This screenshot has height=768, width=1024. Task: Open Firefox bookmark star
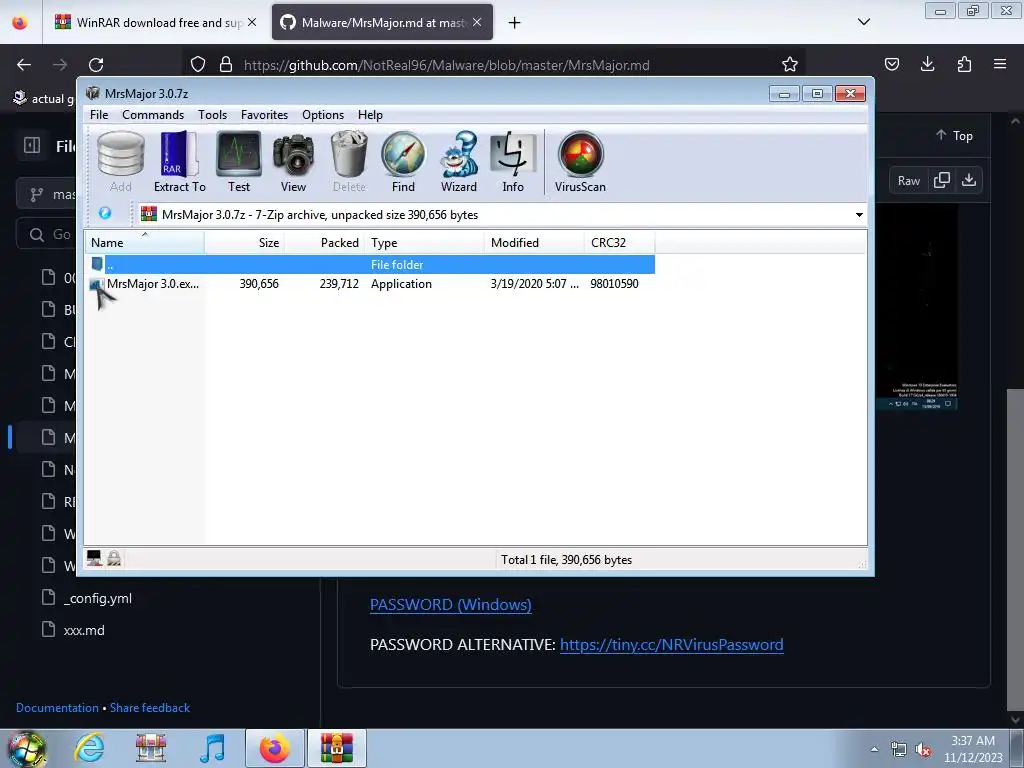790,64
